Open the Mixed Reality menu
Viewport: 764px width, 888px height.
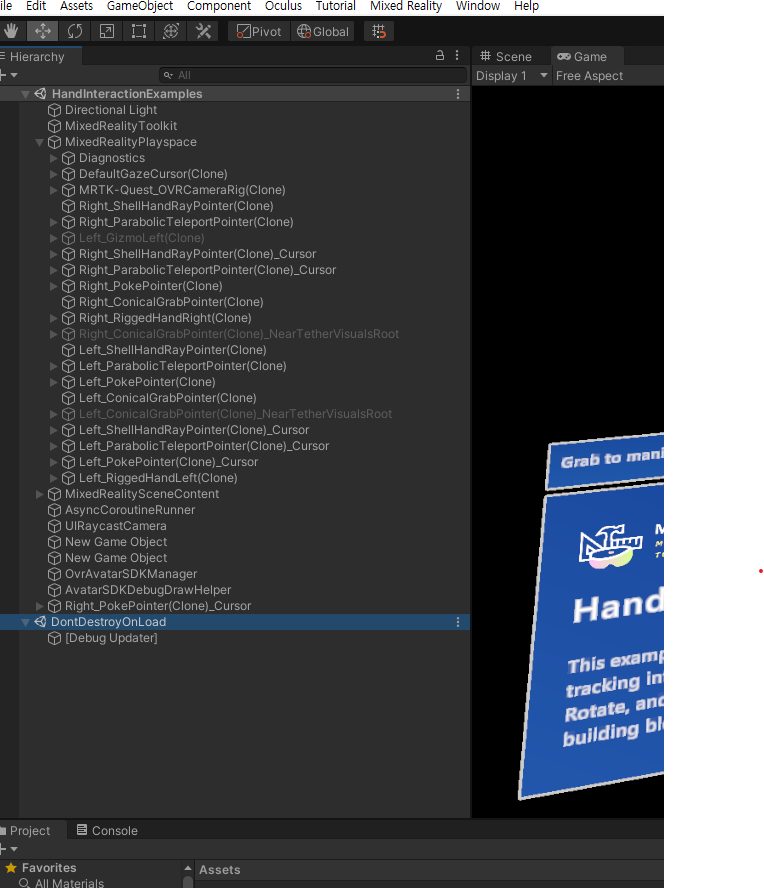[406, 6]
